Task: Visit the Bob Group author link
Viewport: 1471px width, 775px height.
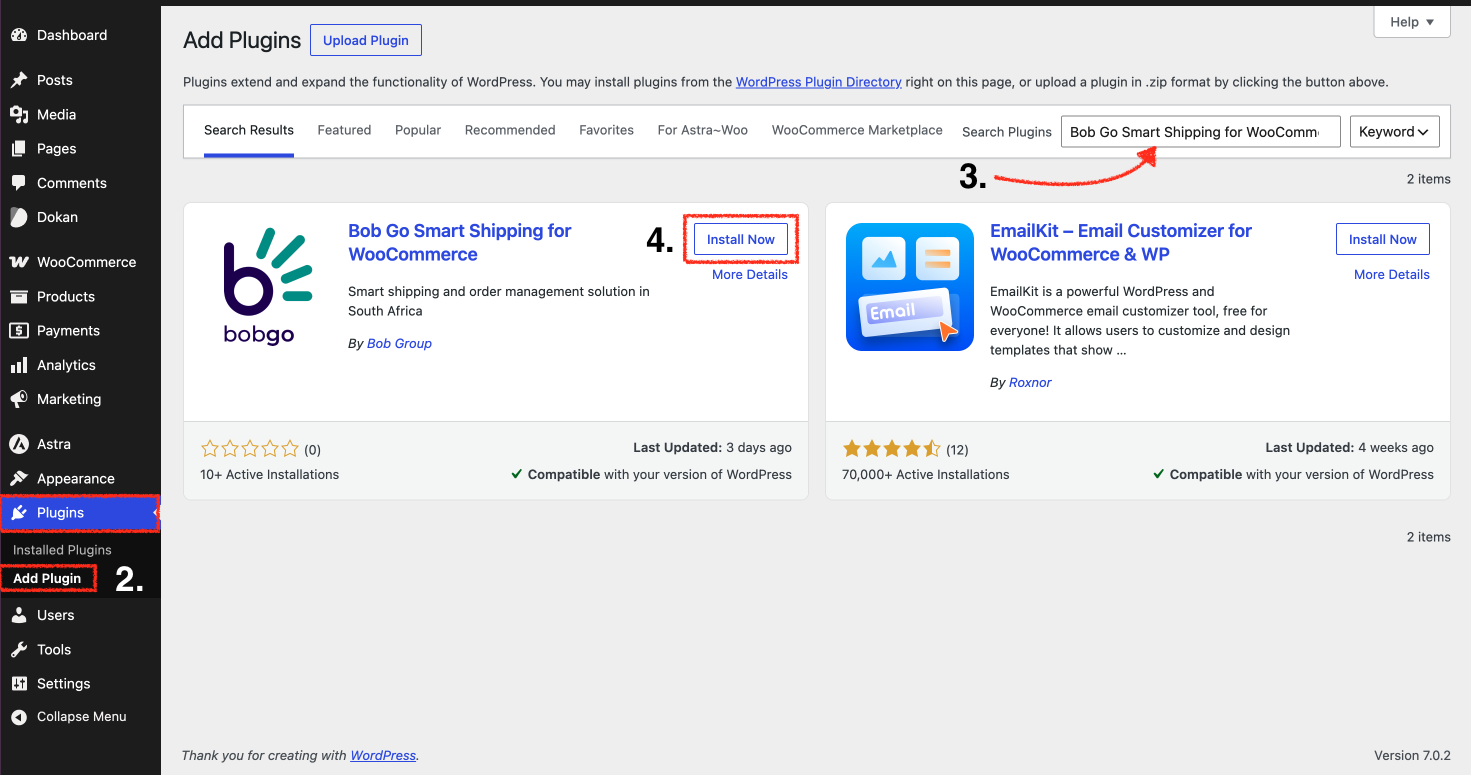Action: point(400,344)
